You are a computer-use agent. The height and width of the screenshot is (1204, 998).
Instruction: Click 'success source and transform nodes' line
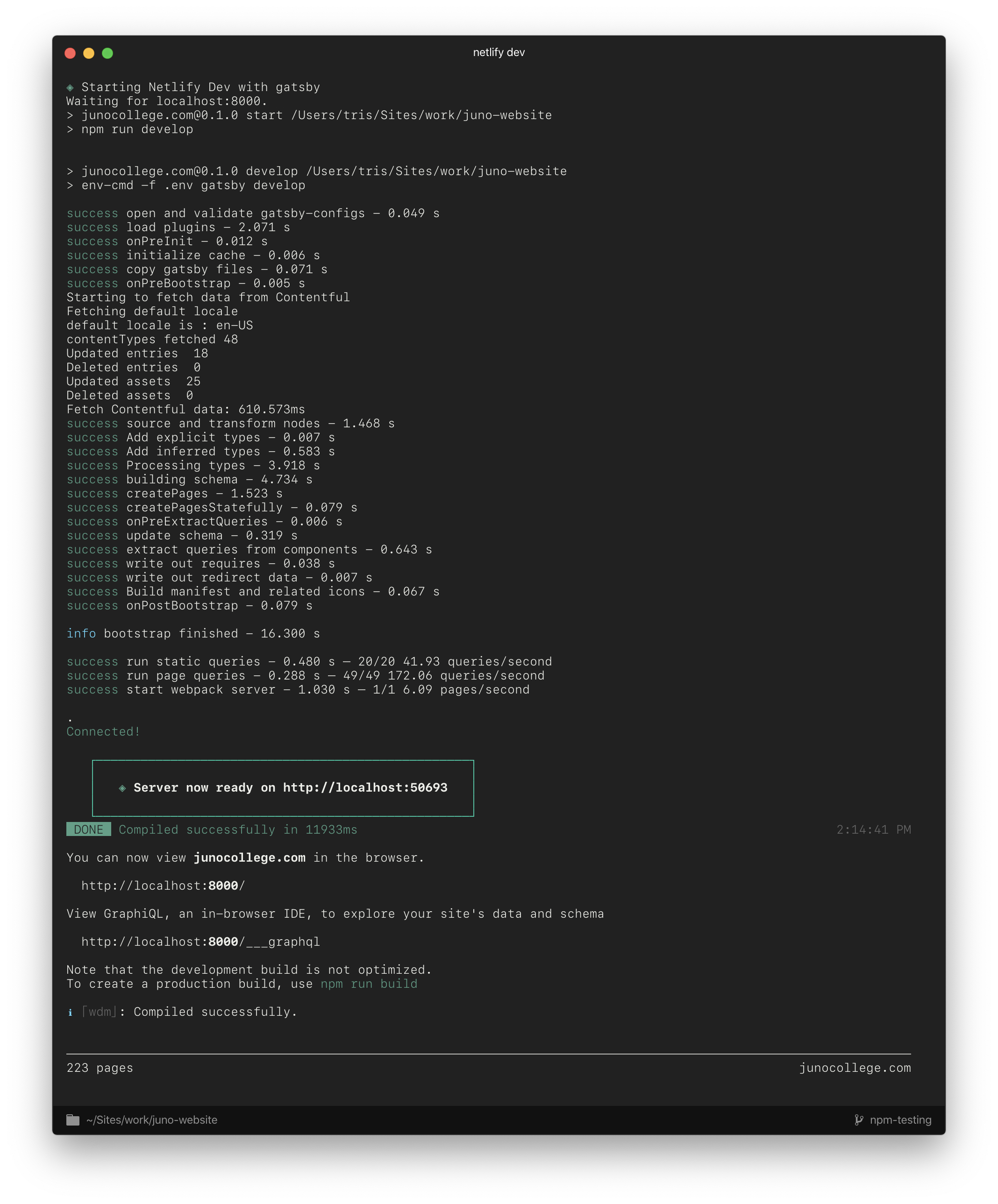pyautogui.click(x=230, y=423)
